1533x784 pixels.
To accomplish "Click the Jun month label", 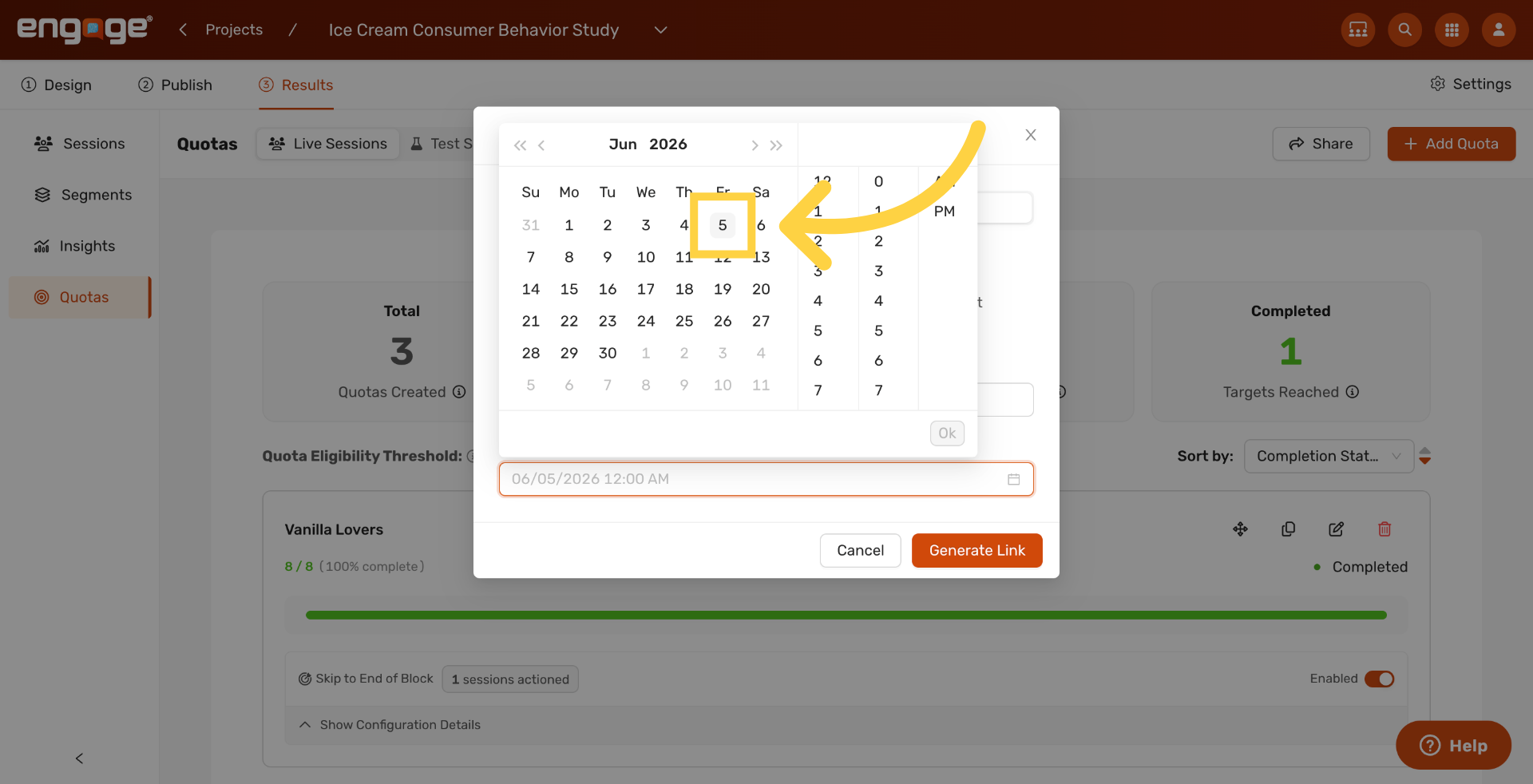I will [623, 145].
